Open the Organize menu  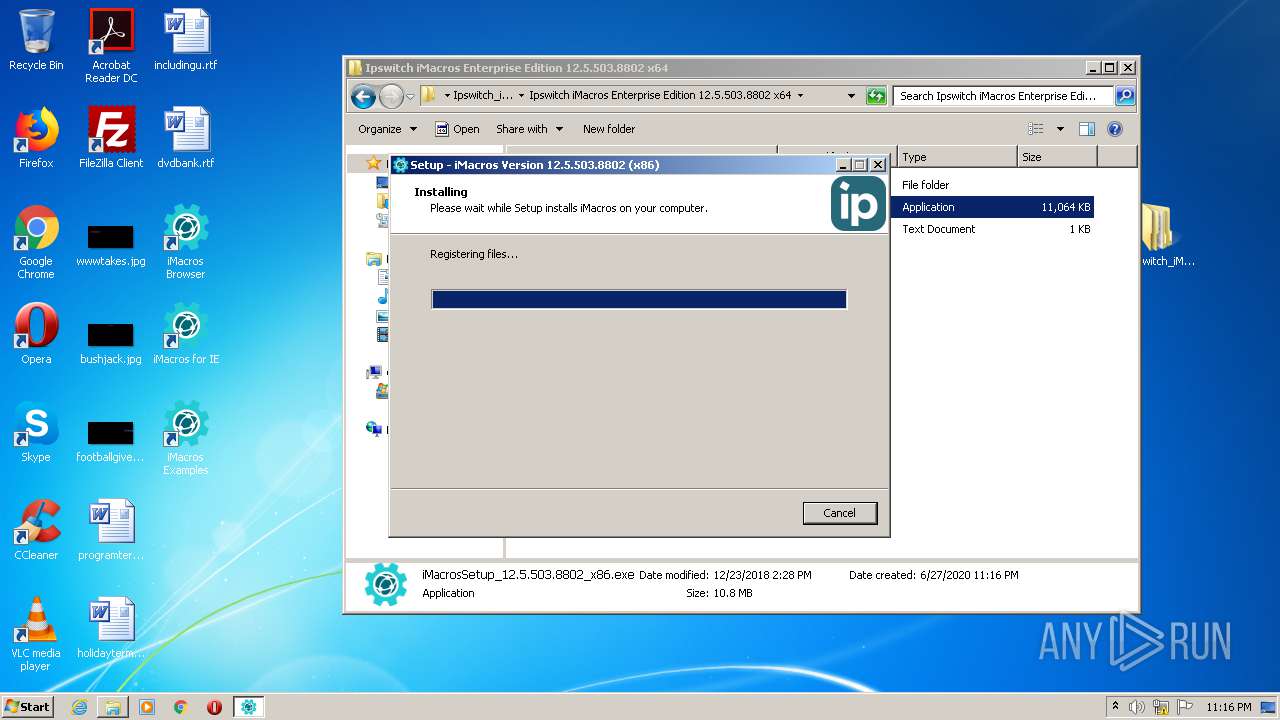tap(387, 129)
